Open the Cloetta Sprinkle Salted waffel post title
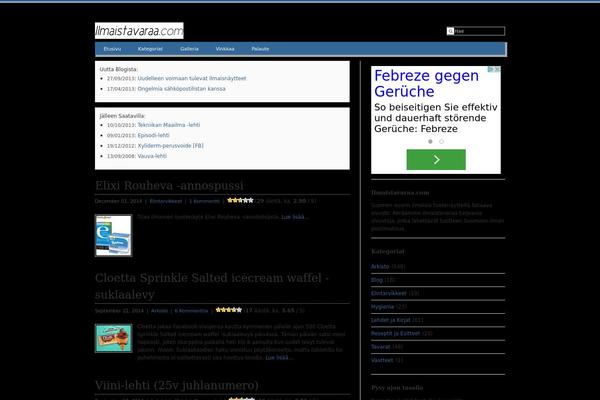Image resolution: width=600 pixels, height=400 pixels. coord(212,286)
